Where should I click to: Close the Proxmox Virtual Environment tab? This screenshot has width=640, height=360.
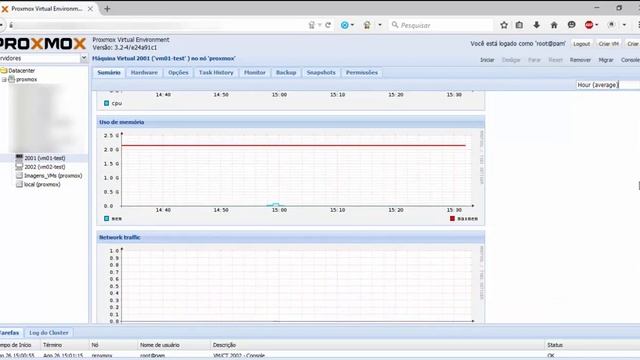pyautogui.click(x=90, y=9)
